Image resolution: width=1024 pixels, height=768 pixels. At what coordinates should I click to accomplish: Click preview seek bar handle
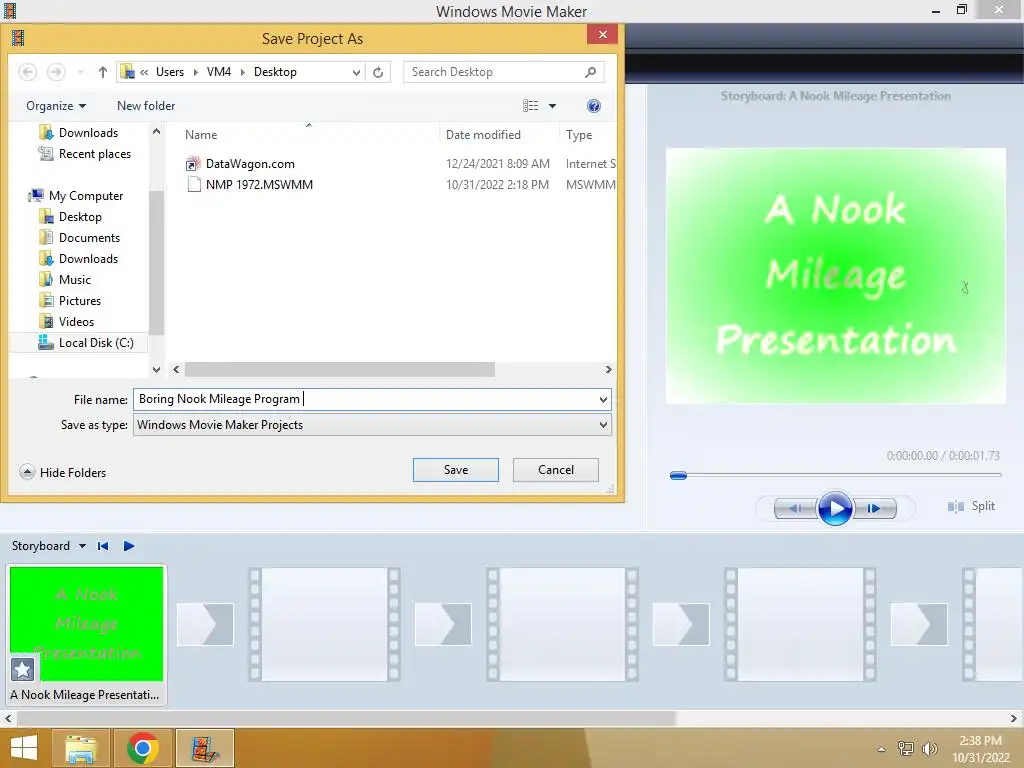(x=679, y=475)
